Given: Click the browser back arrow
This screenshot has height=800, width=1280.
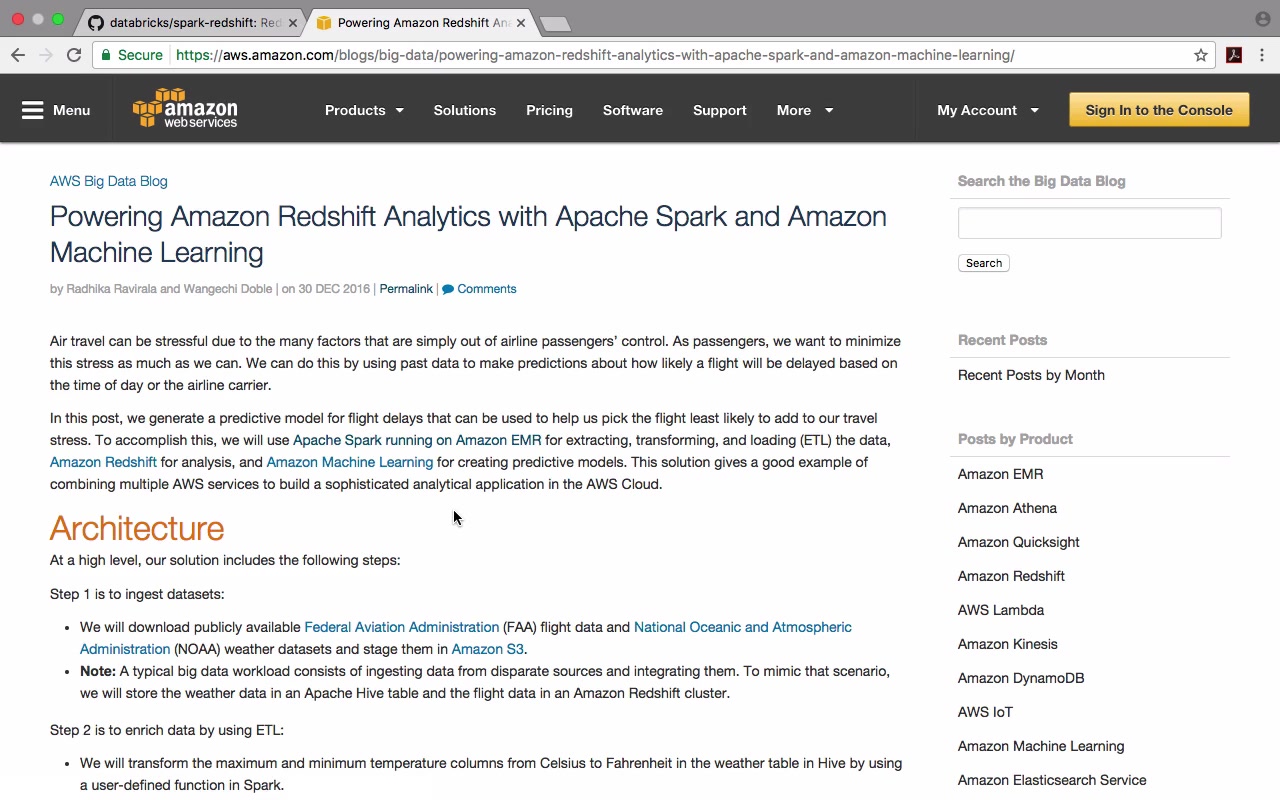Looking at the screenshot, I should [x=18, y=55].
